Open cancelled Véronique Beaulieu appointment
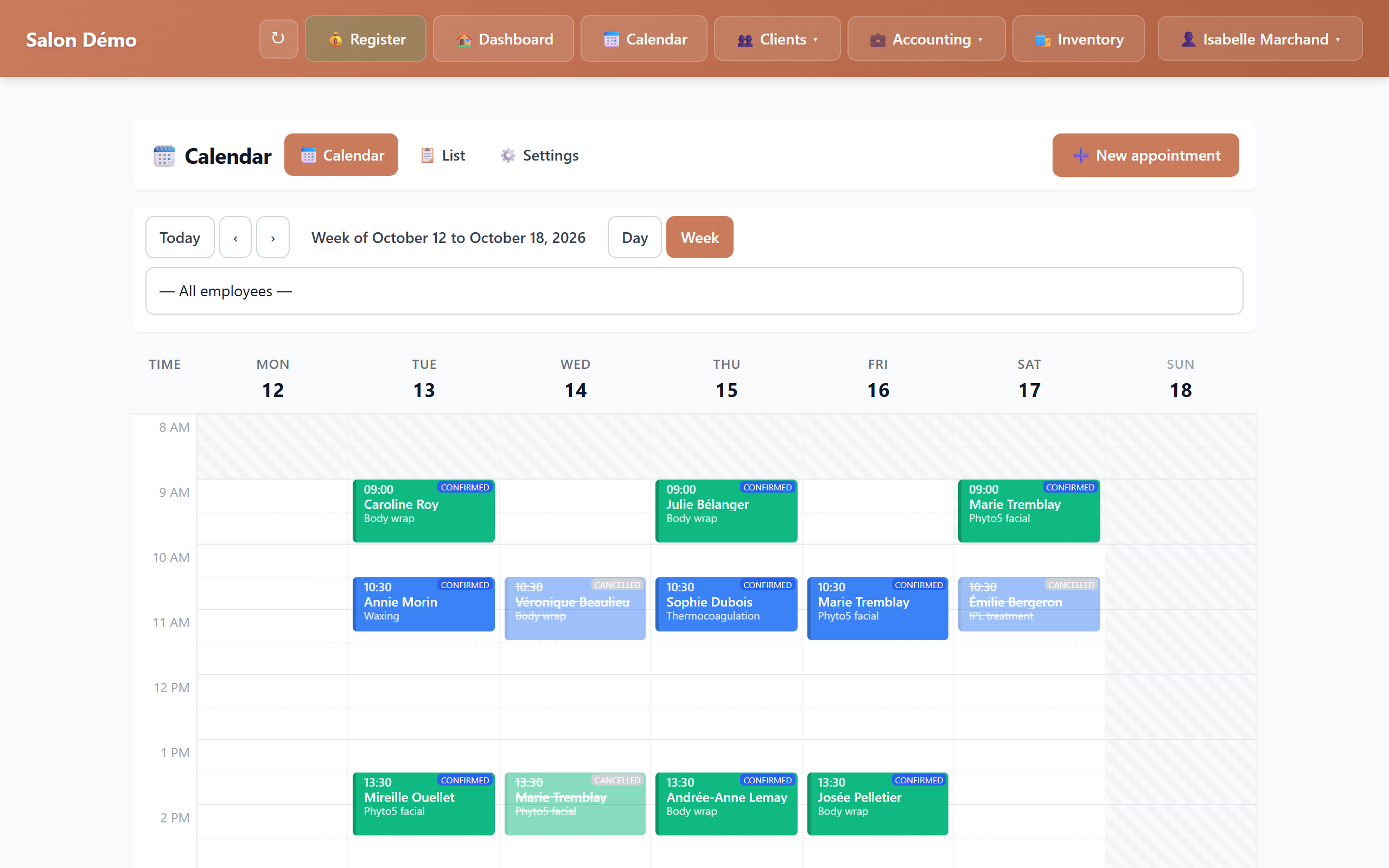 pos(575,609)
